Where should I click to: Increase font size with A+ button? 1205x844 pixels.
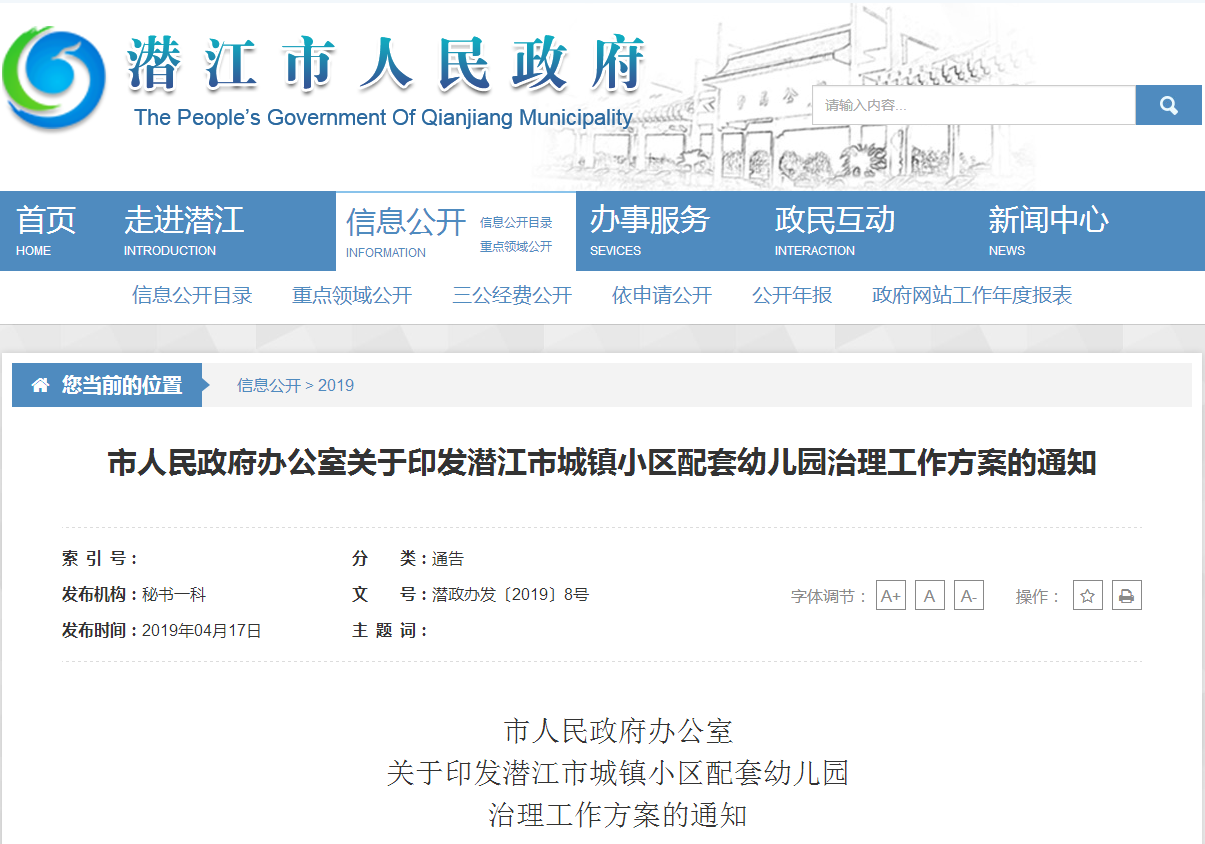[x=890, y=596]
